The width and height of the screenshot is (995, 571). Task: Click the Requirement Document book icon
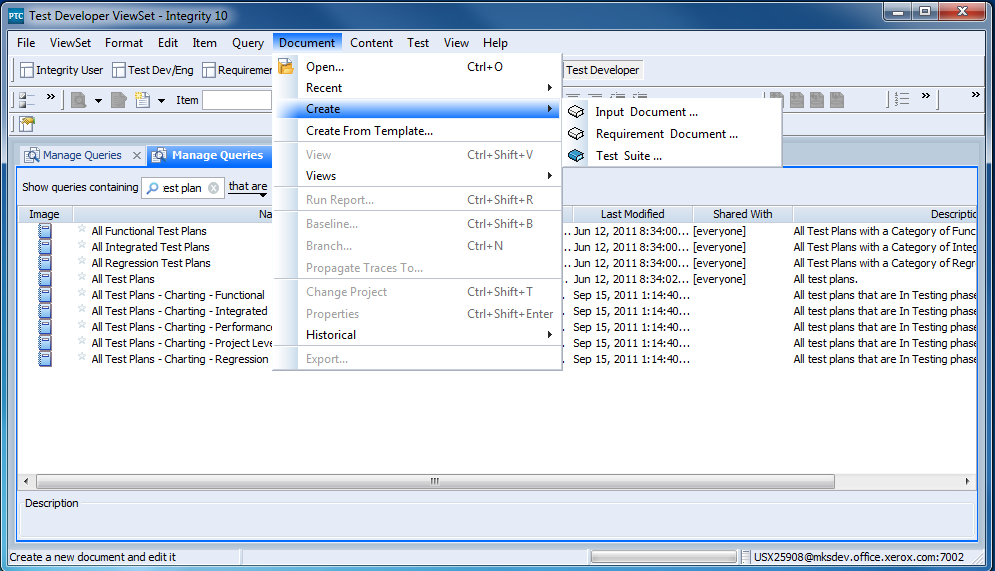[x=576, y=134]
